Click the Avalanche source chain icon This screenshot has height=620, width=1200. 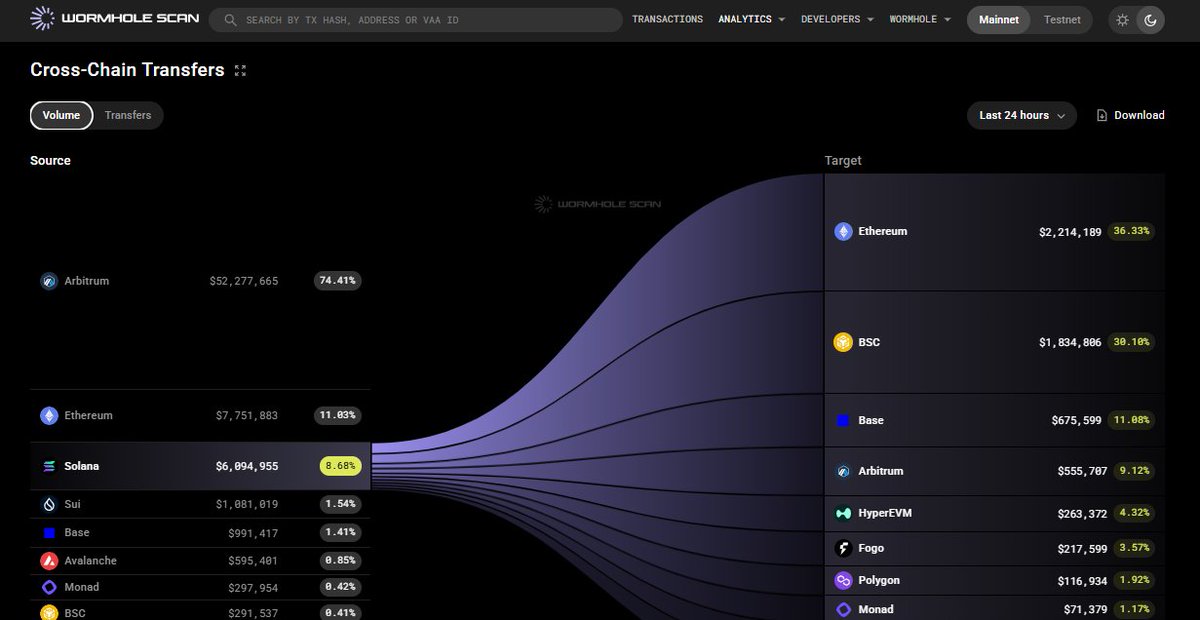point(49,561)
